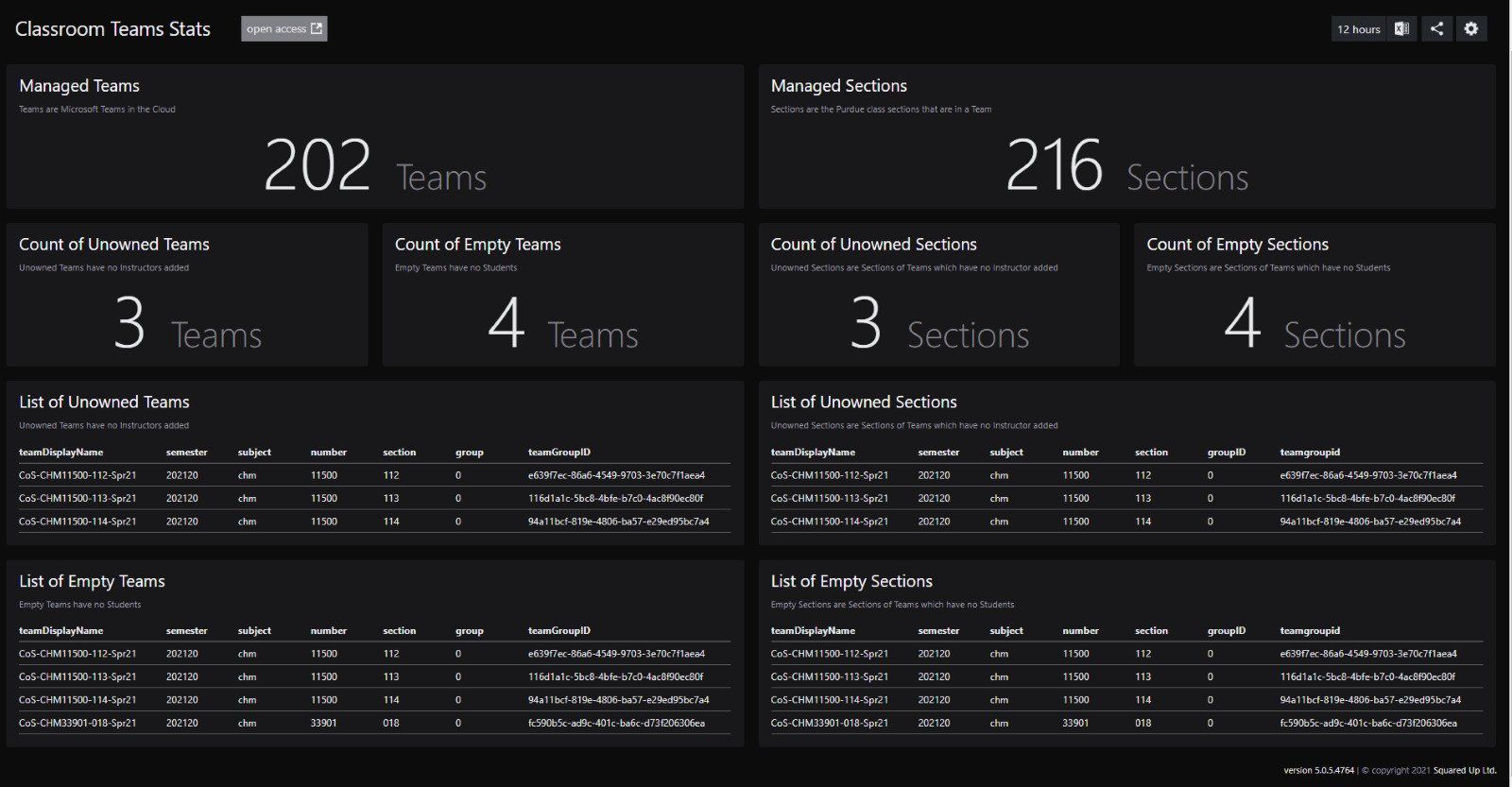This screenshot has height=787, width=1512.
Task: Click teamDisplayName header in List of Unowned Teams
Action: pyautogui.click(x=61, y=453)
